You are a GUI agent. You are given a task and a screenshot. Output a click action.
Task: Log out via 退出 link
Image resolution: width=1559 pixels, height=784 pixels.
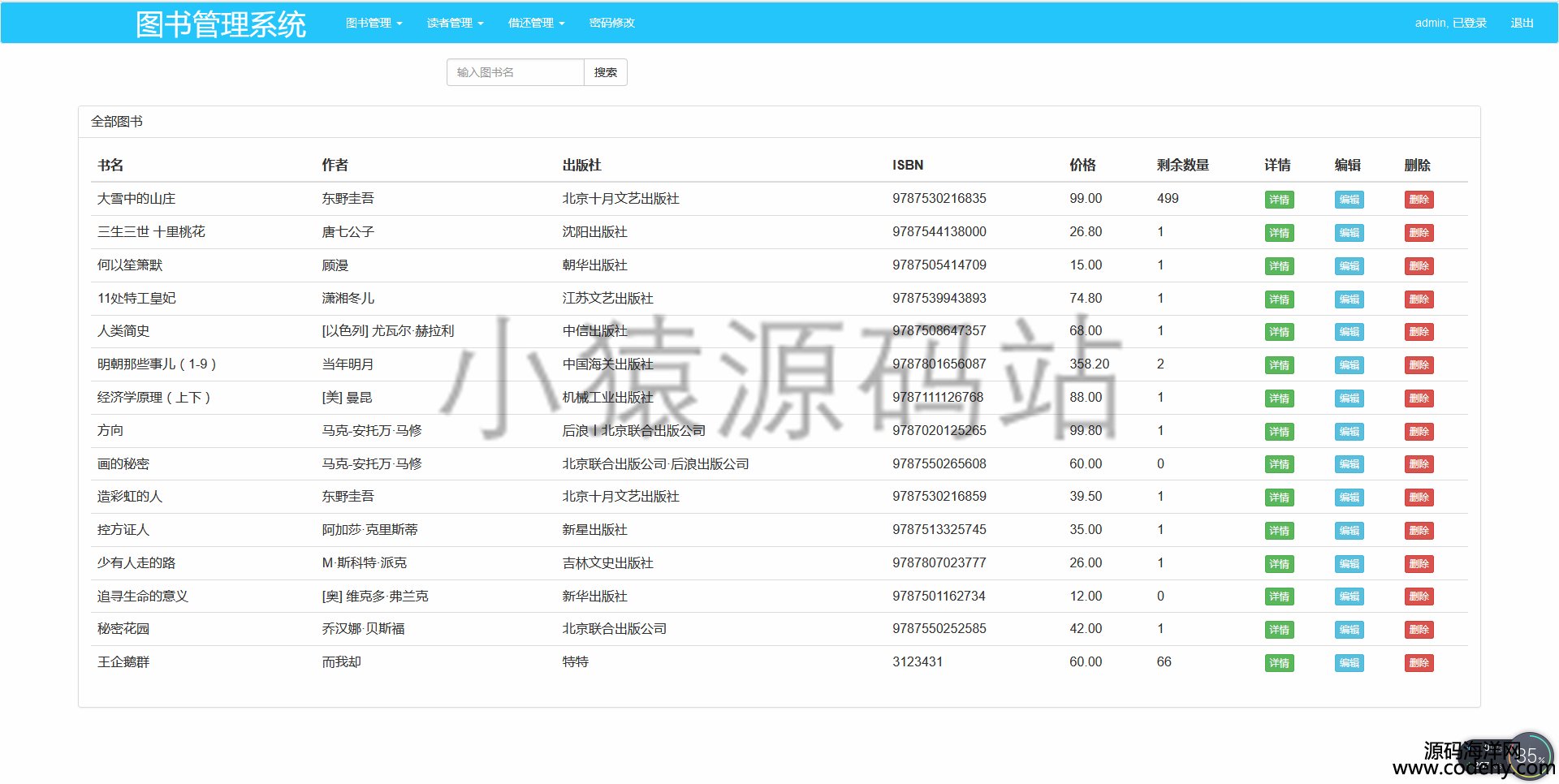1522,23
